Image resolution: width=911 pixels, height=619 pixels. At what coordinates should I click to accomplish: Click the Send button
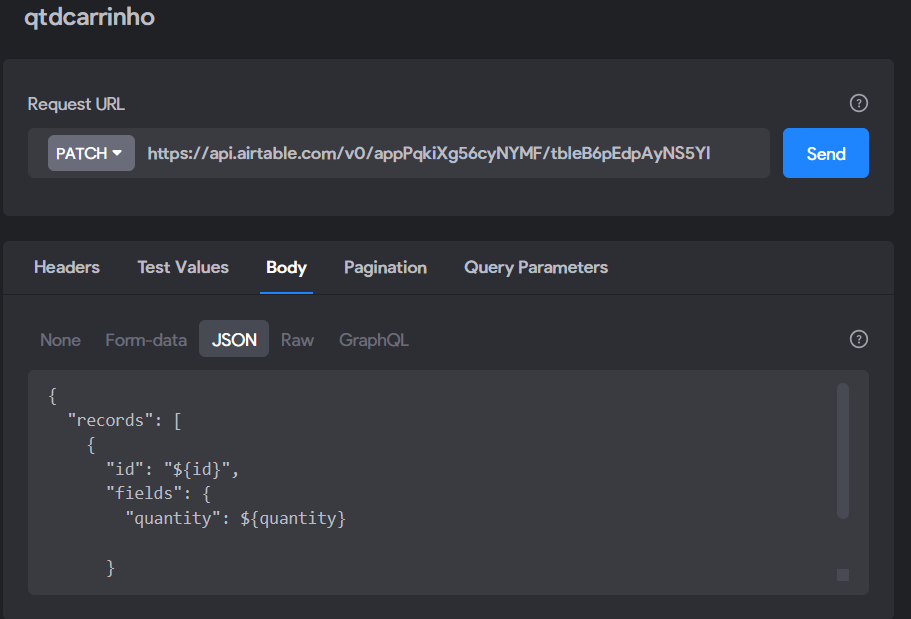pos(826,153)
